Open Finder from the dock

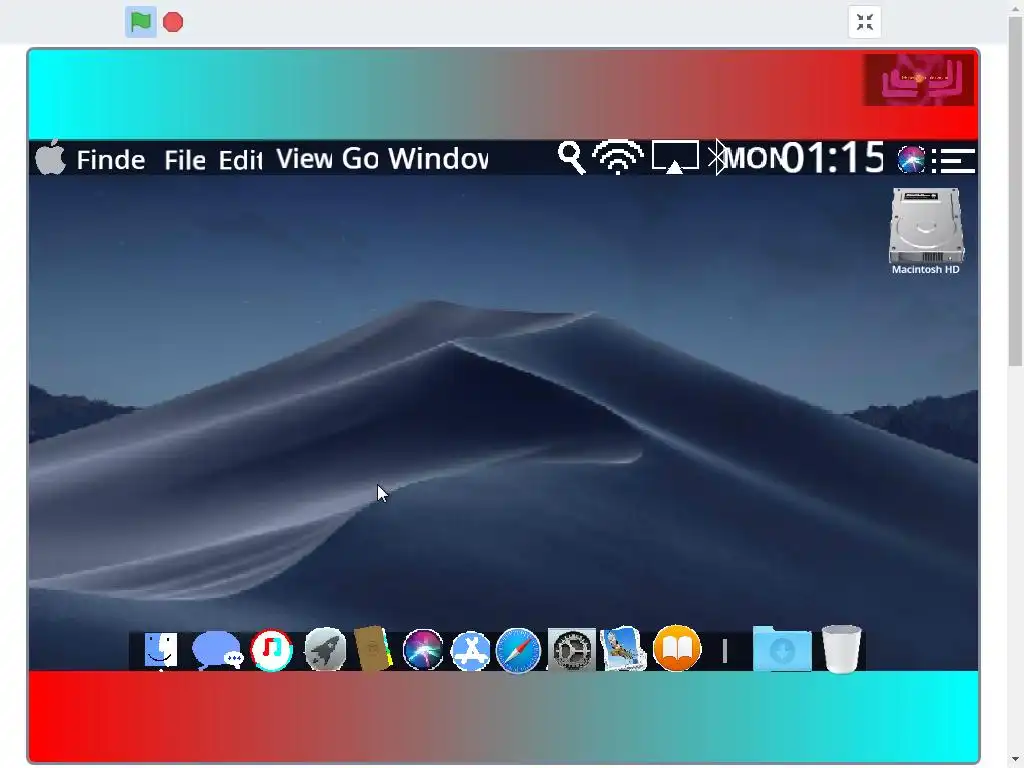point(160,650)
